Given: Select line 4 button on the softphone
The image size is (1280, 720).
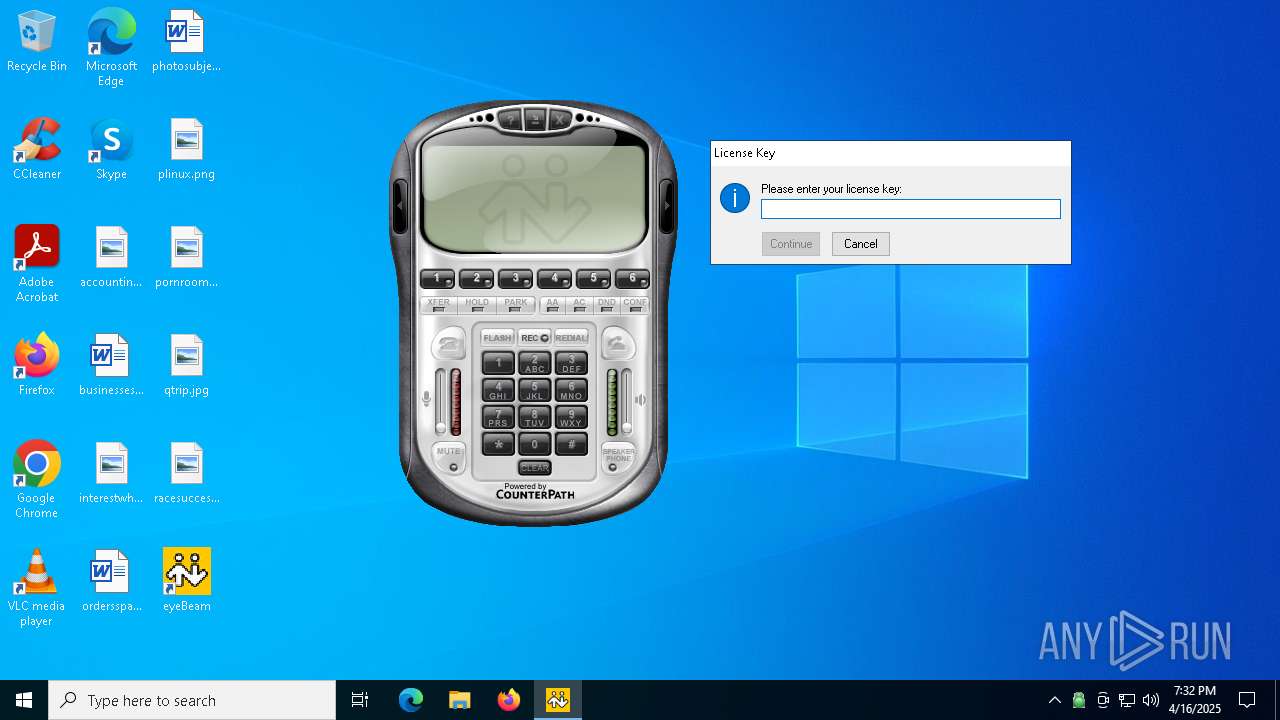Looking at the screenshot, I should (554, 278).
